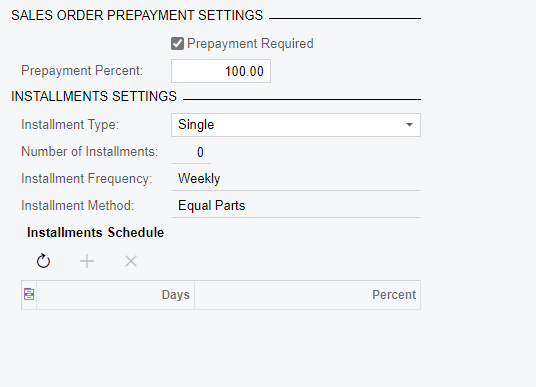Click the Installments Settings section title
The height and width of the screenshot is (387, 536).
coord(94,96)
